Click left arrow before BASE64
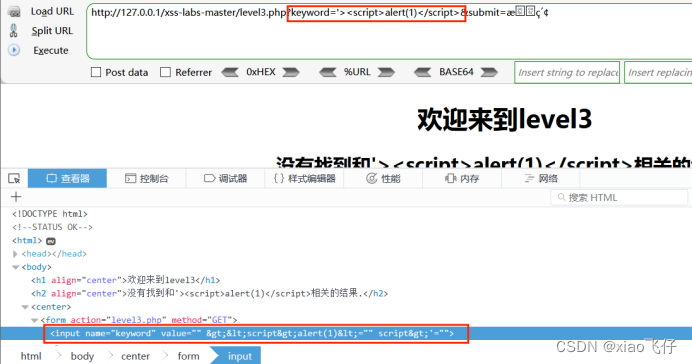 [423, 72]
